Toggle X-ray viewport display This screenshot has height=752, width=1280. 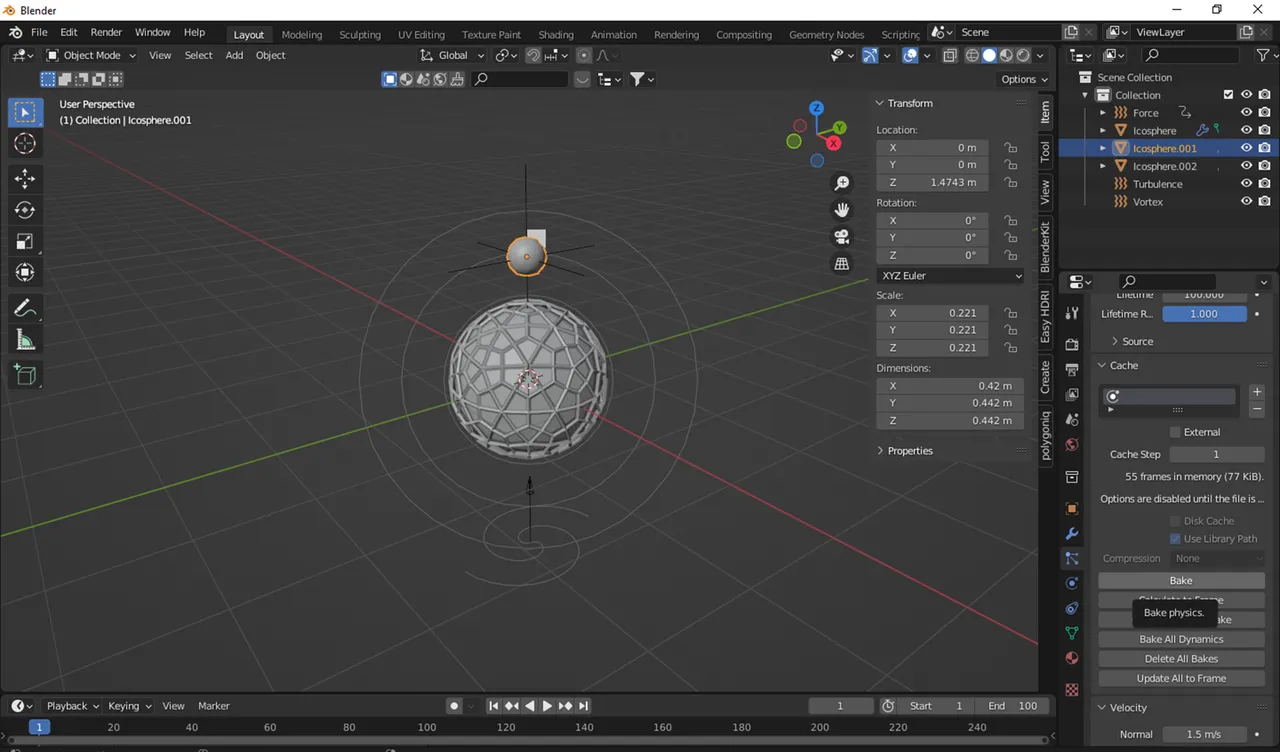(x=950, y=56)
